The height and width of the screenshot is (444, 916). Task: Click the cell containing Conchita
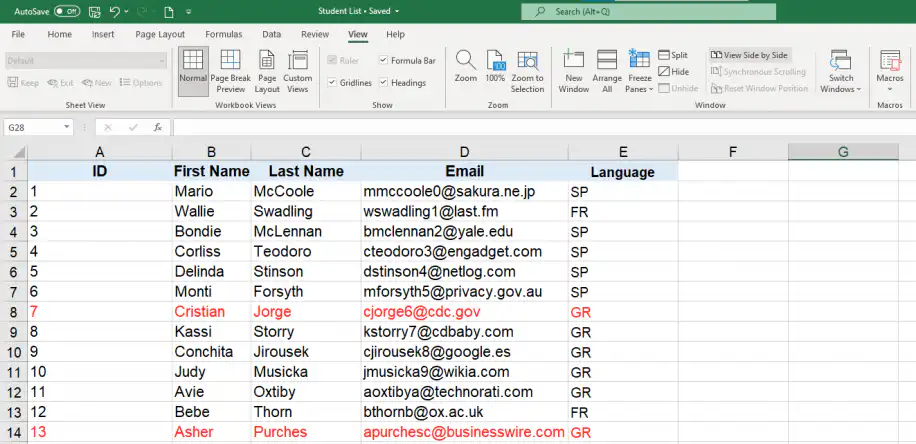[x=211, y=352]
